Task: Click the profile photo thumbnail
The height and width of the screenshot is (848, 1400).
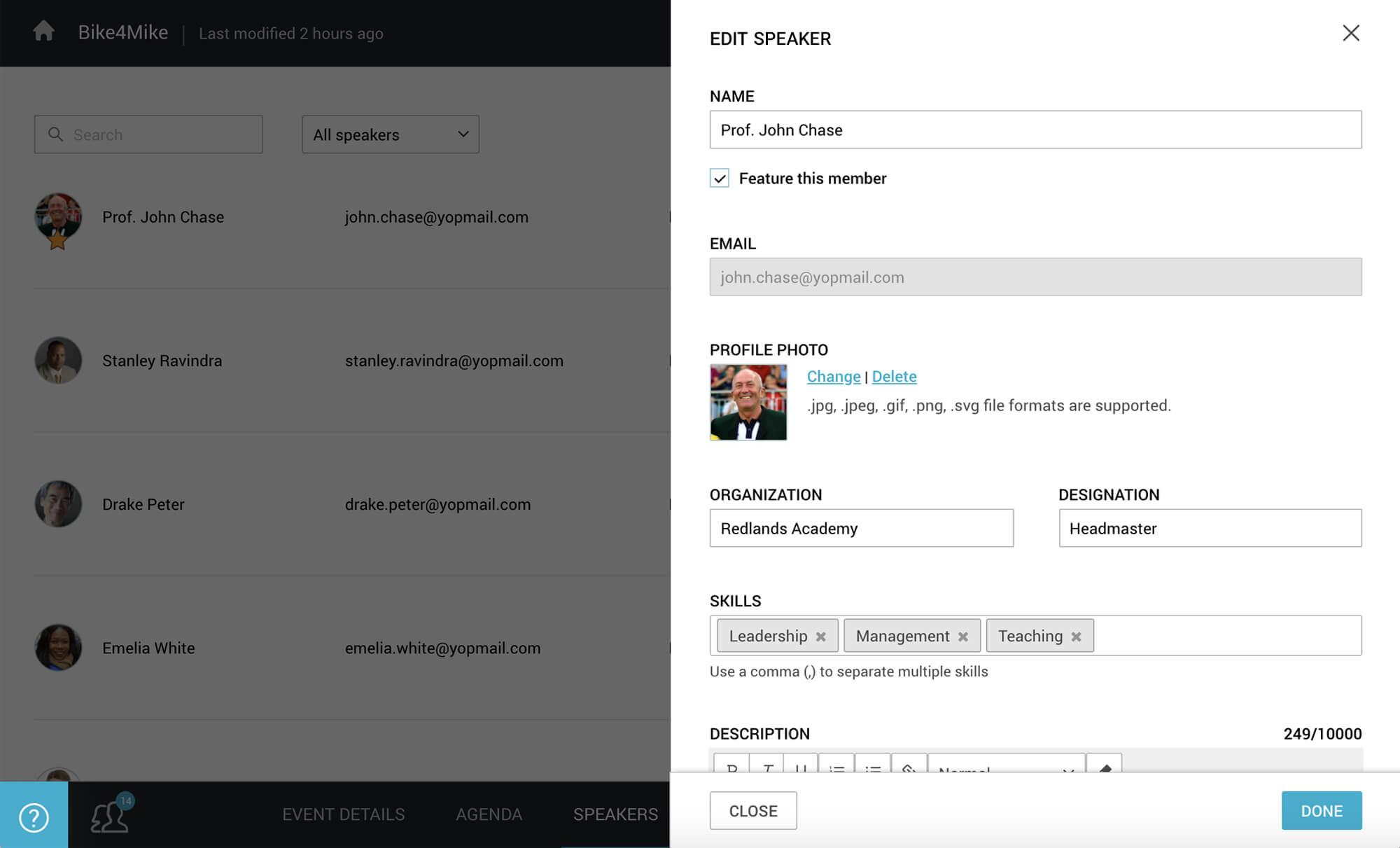Action: click(748, 402)
